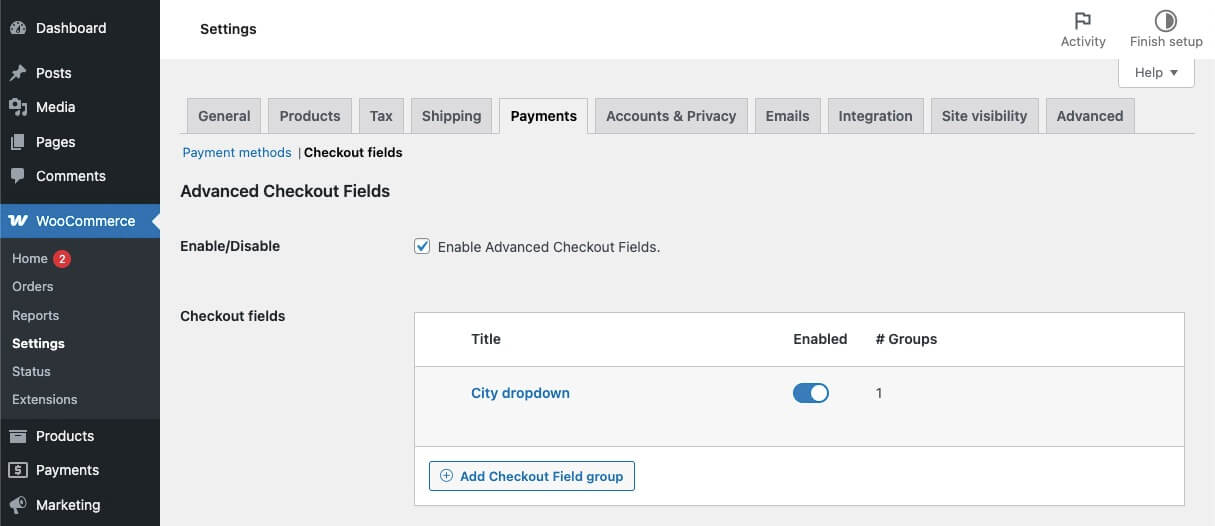The width and height of the screenshot is (1215, 526).
Task: Click the Finish setup progress icon
Action: [x=1166, y=21]
